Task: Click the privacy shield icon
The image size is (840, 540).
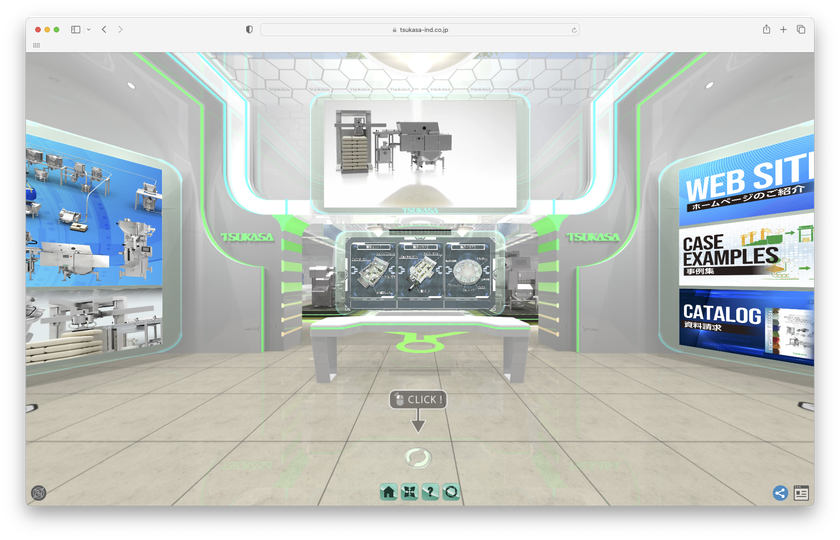Action: tap(249, 29)
